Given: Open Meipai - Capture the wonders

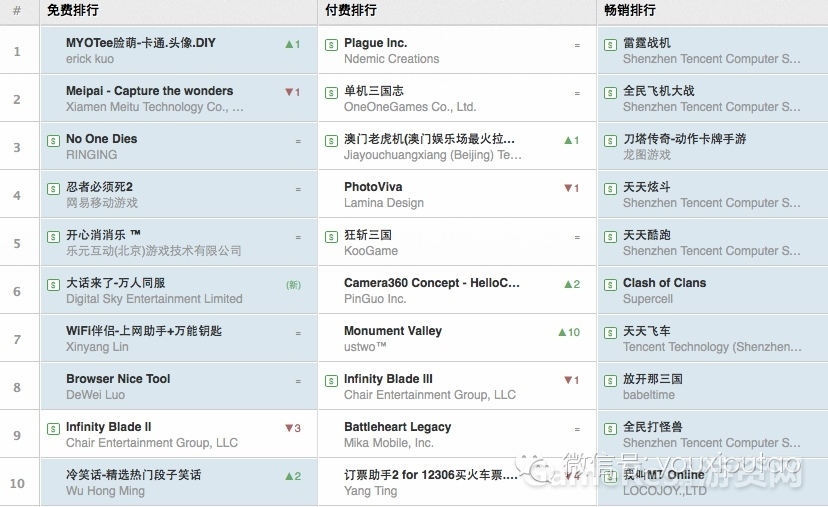Looking at the screenshot, I should (x=149, y=91).
